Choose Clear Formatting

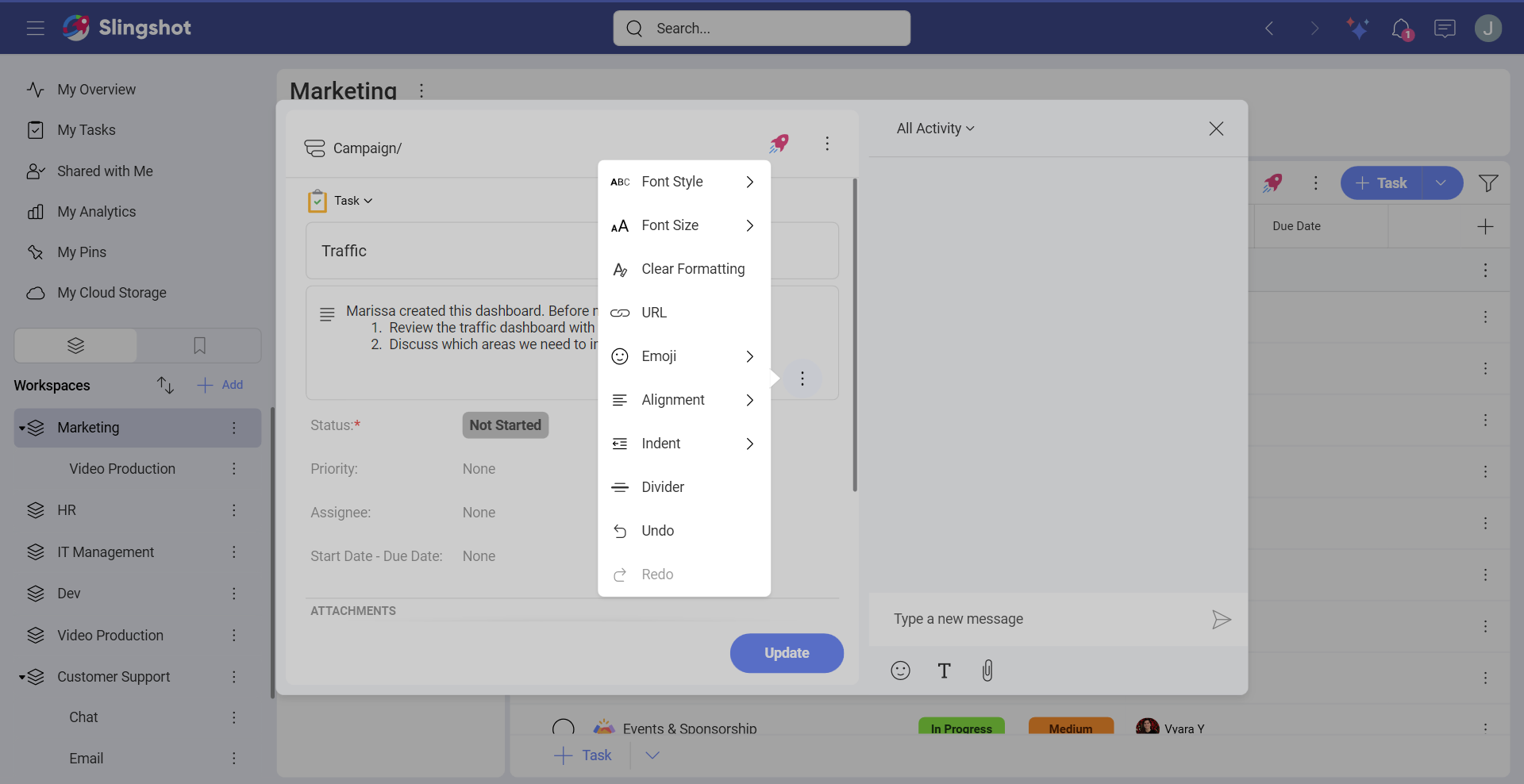pyautogui.click(x=684, y=269)
